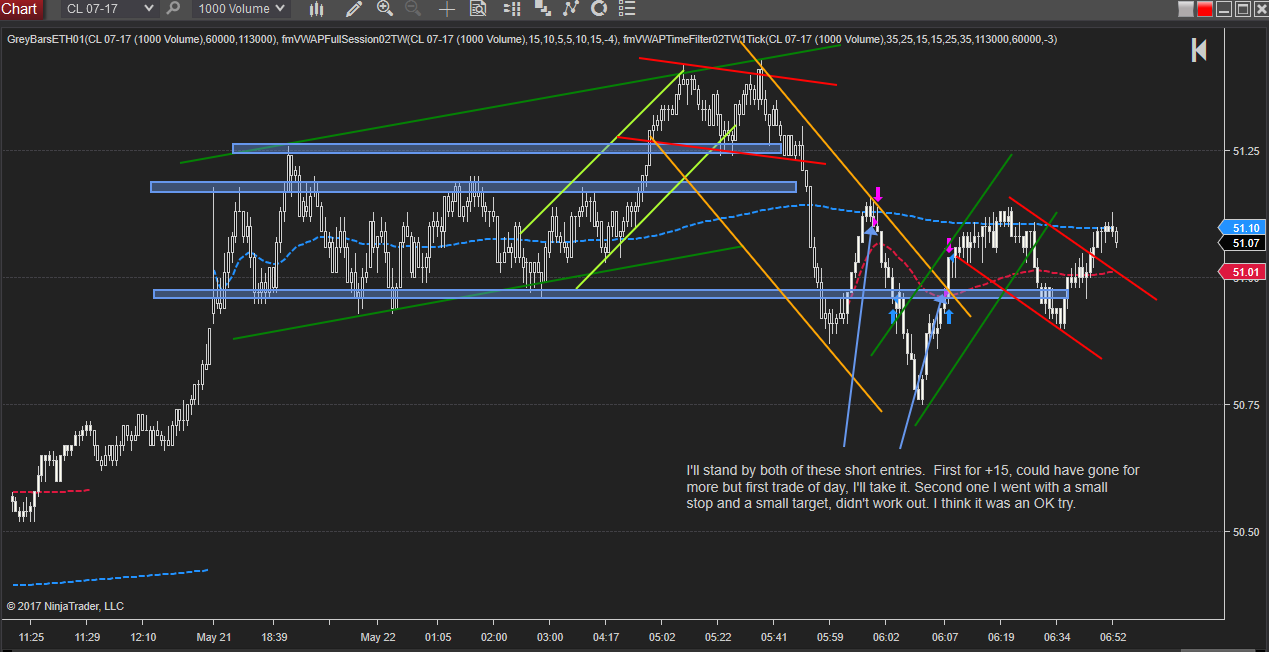Select the top blue horizontal zone rectangle

(506, 149)
